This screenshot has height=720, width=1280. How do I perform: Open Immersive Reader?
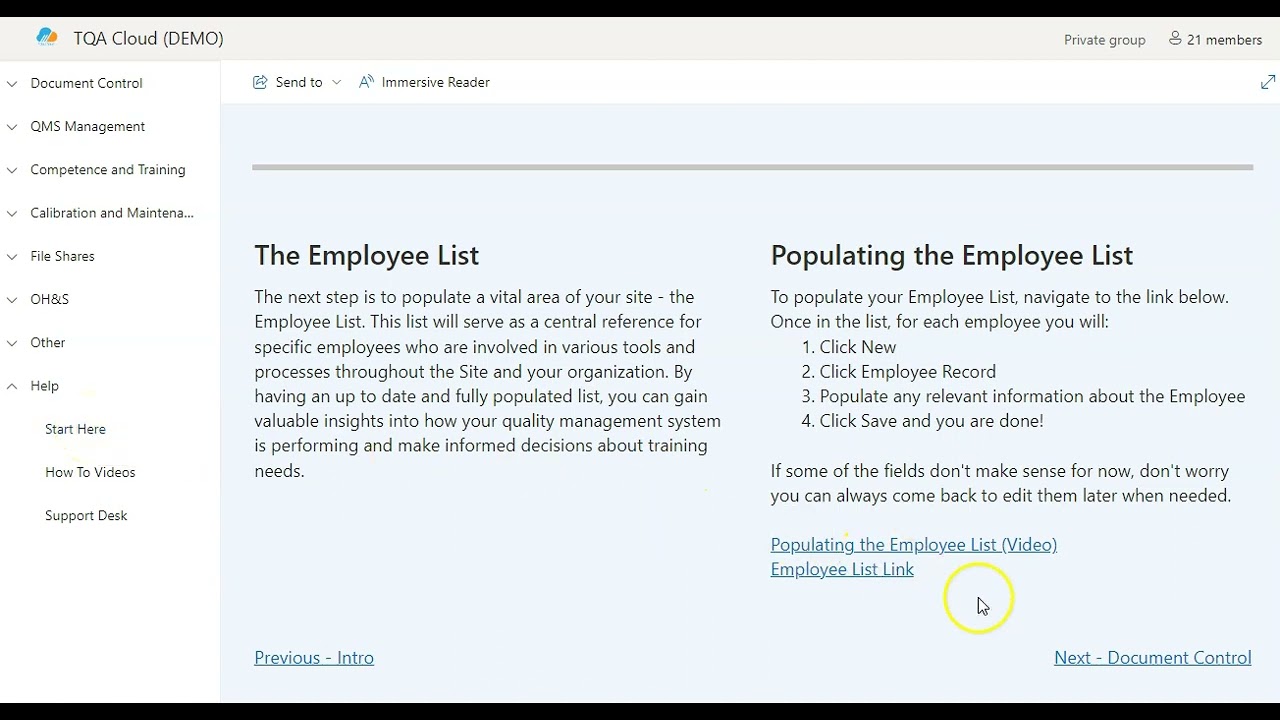424,82
